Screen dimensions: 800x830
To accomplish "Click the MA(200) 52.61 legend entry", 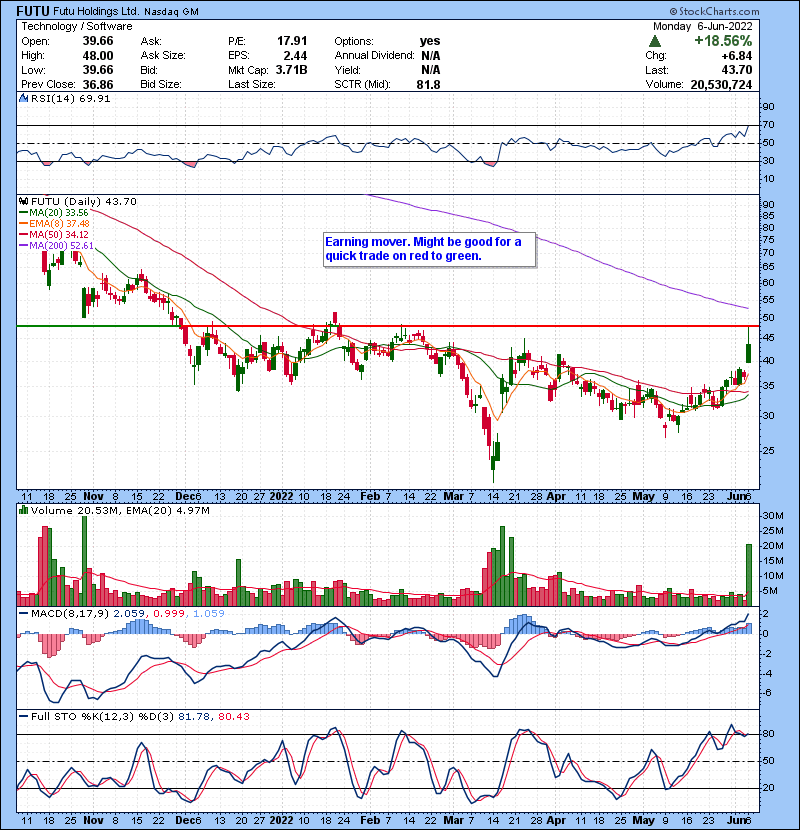I will pyautogui.click(x=61, y=246).
